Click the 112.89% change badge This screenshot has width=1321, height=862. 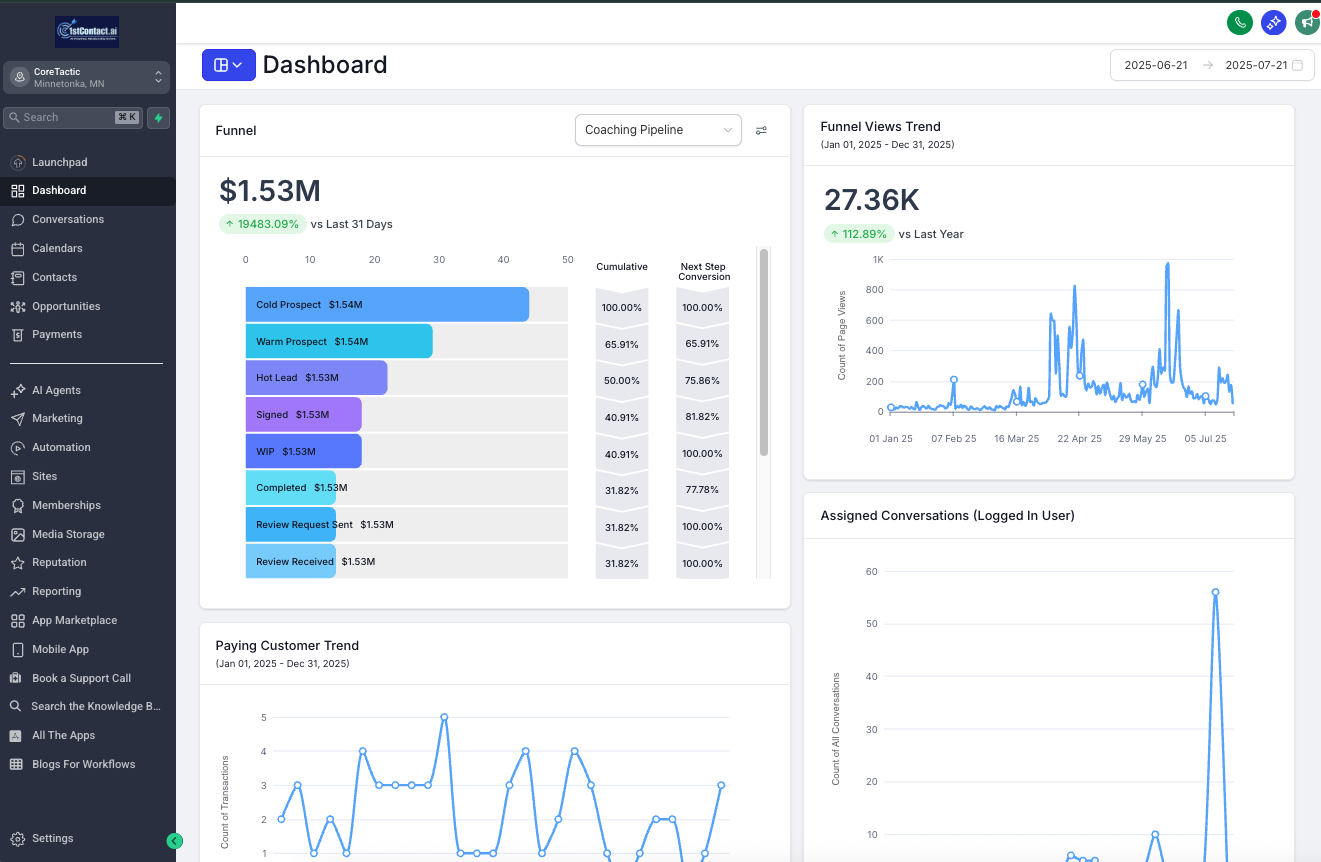858,234
